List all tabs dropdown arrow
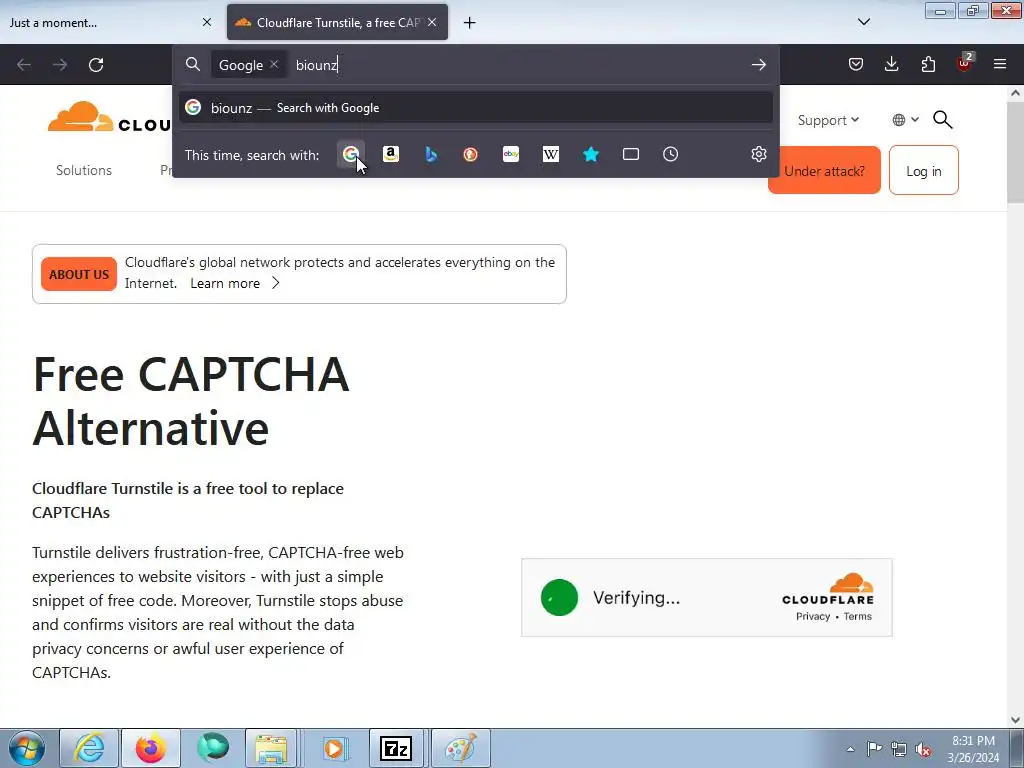The width and height of the screenshot is (1024, 768). point(863,22)
